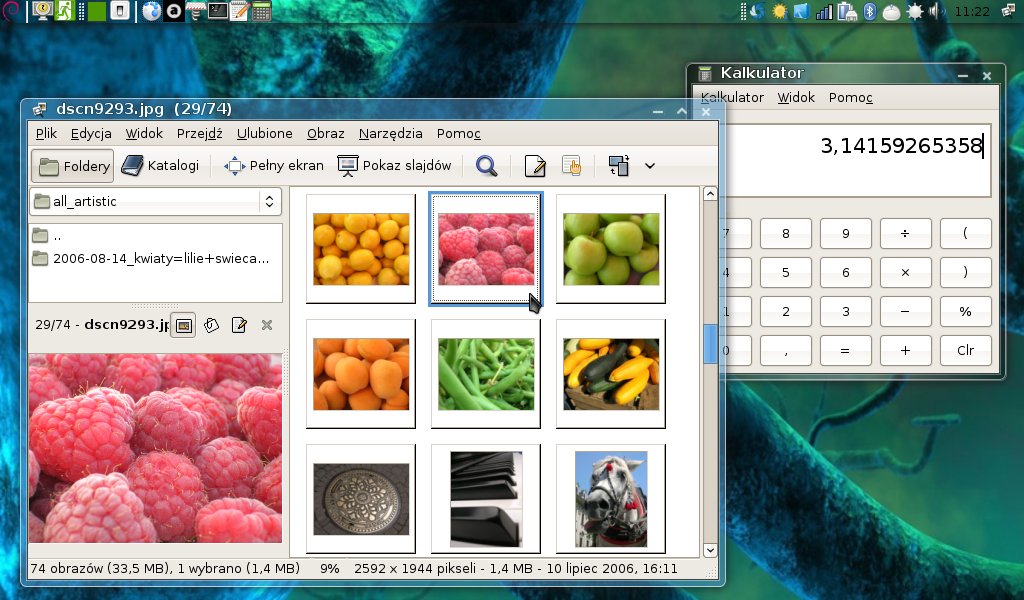This screenshot has width=1024, height=600.
Task: Select the apricots thumbnail
Action: tap(361, 374)
